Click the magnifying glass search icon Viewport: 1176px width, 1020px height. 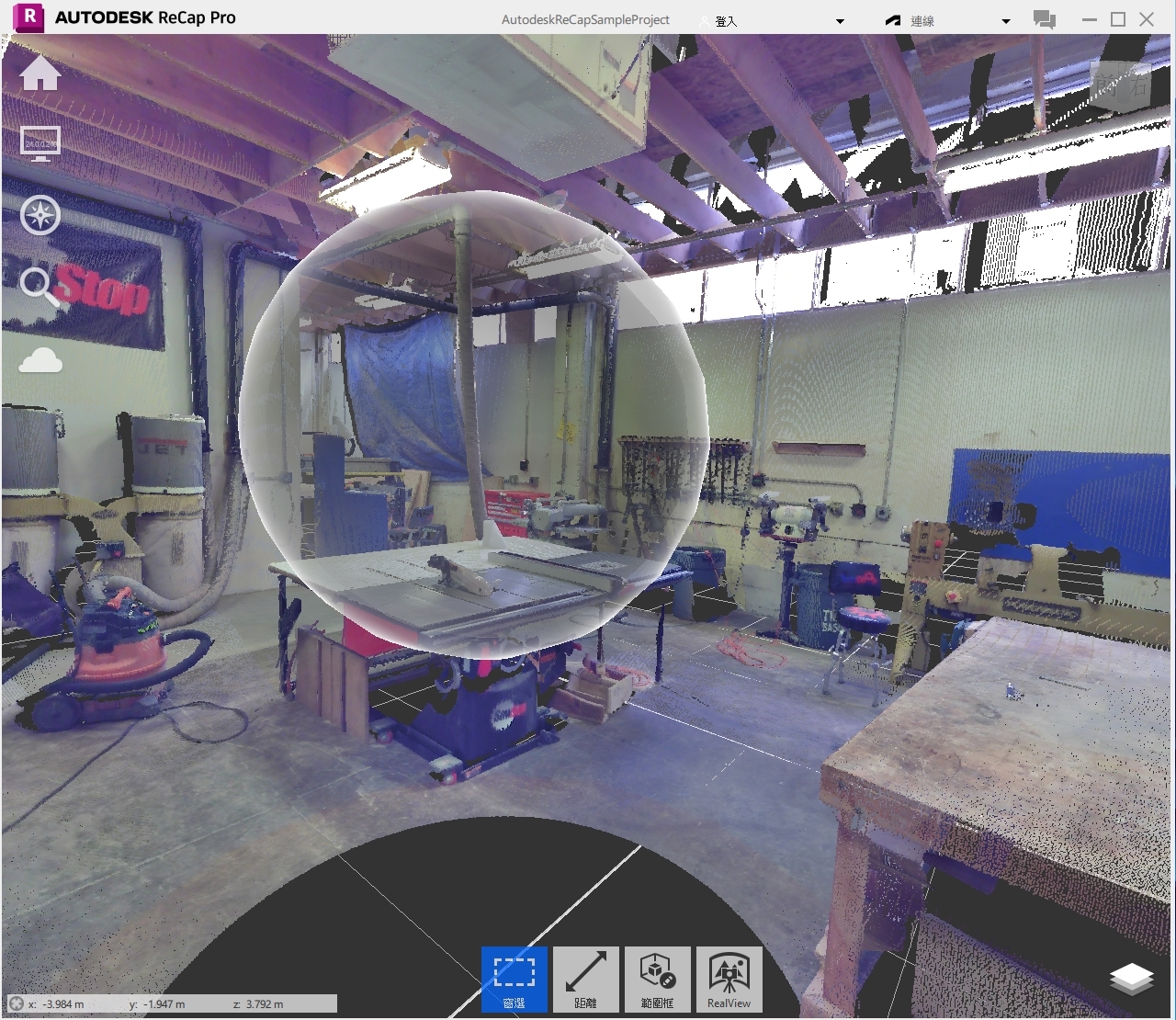pos(39,287)
